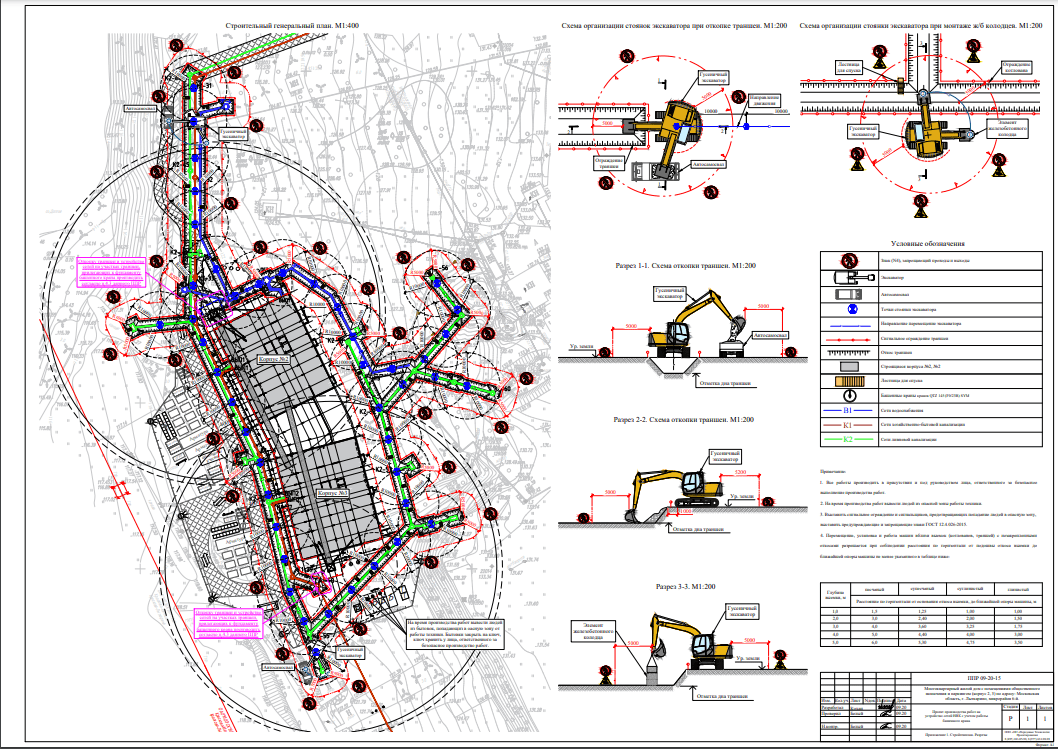The image size is (1058, 749).
Task: Click the warning sign on stand below the well scheme
Action: coord(920,205)
